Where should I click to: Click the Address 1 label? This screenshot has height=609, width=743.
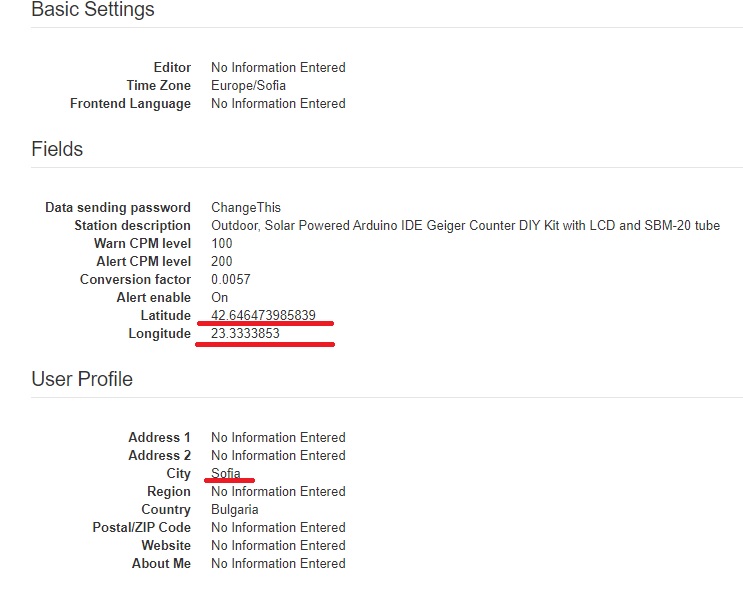tap(159, 437)
